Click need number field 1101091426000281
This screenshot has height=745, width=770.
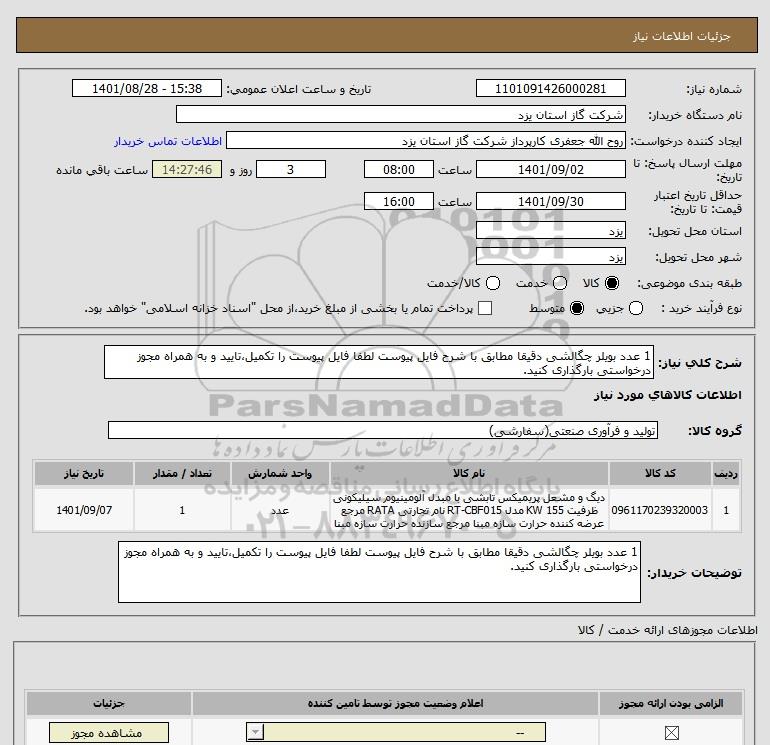(550, 88)
